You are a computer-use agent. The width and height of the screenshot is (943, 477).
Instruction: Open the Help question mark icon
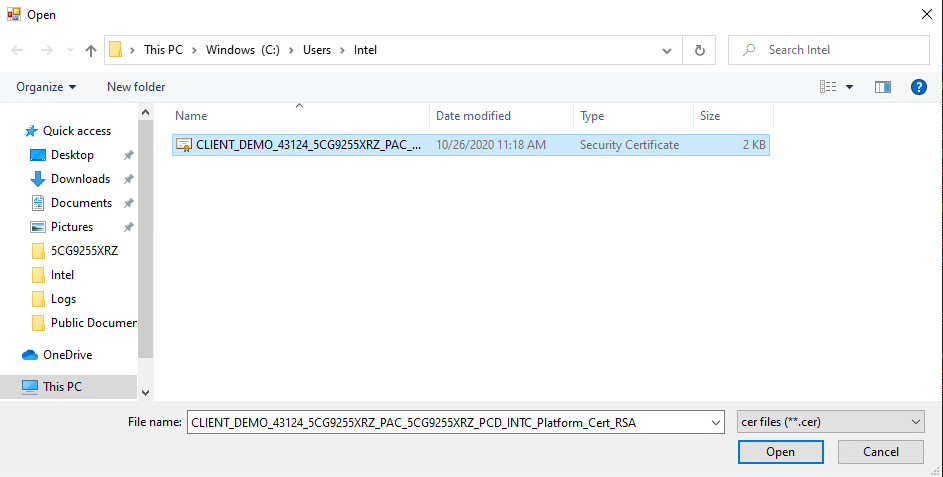(x=918, y=87)
